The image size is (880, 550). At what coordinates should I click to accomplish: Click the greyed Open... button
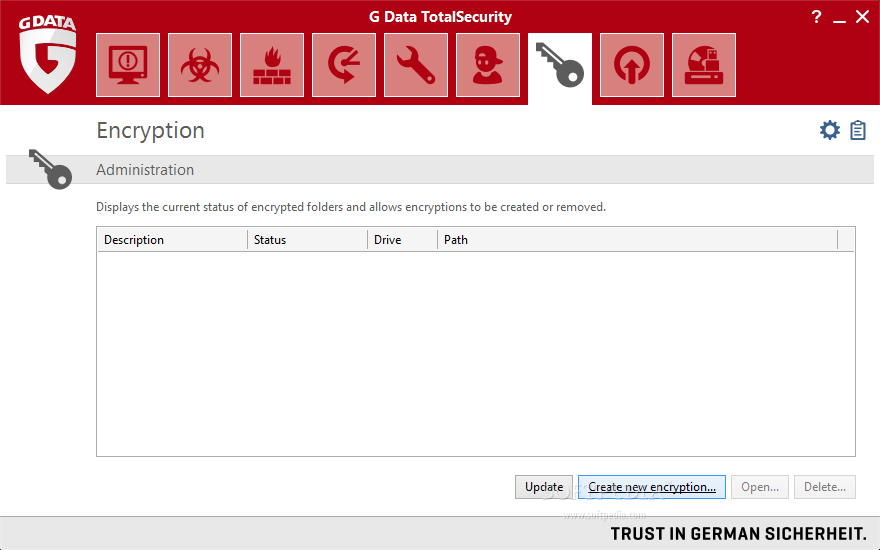pyautogui.click(x=760, y=487)
